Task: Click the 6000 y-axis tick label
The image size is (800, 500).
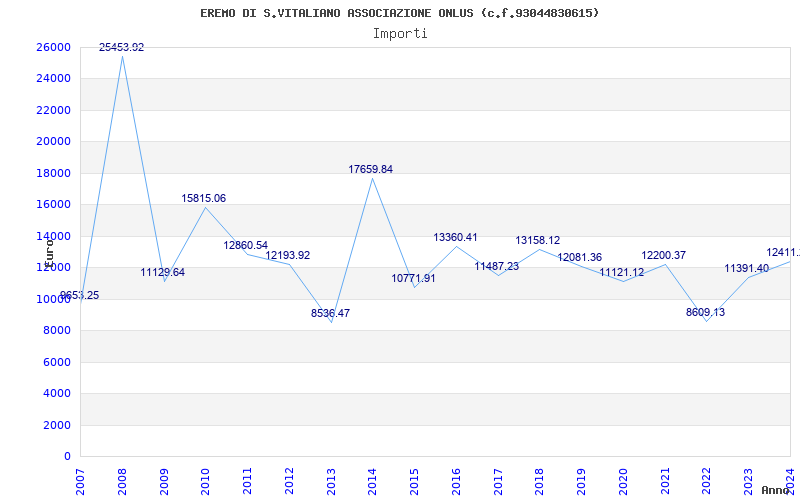Action: tap(57, 362)
